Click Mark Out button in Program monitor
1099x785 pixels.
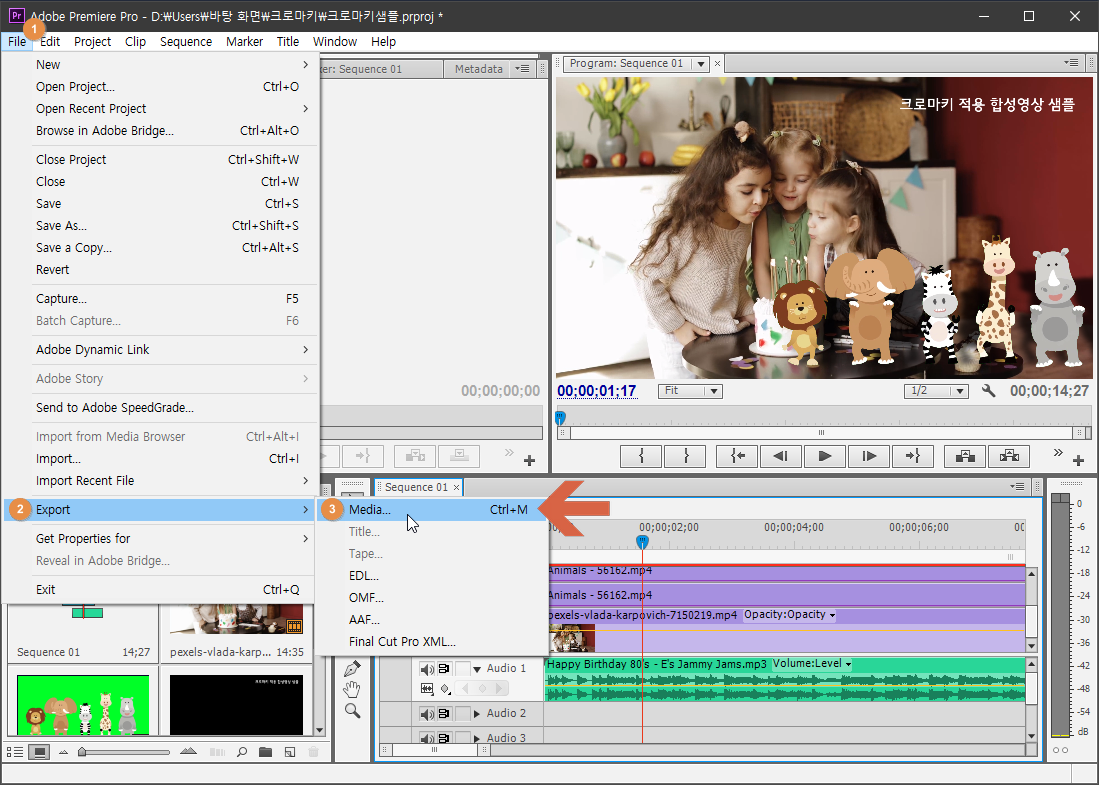(685, 456)
